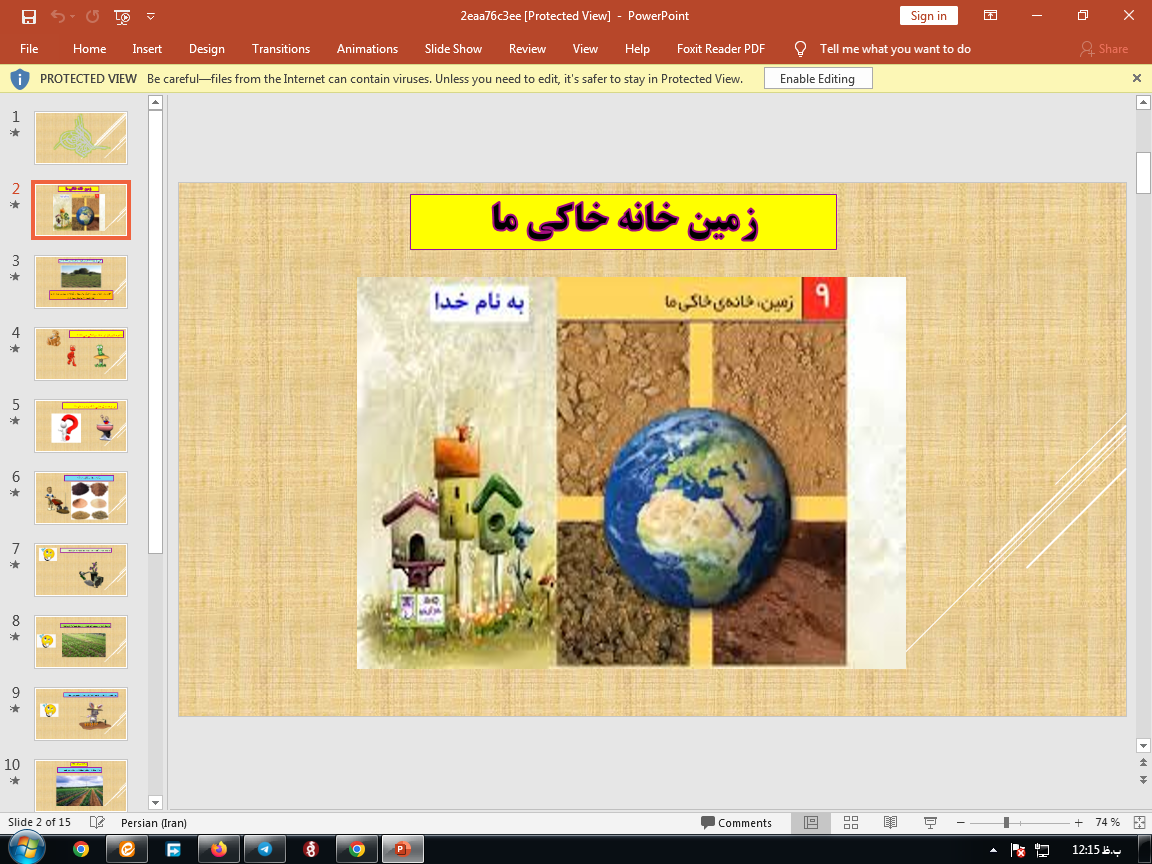Click Enable Editing to exit Protected View
This screenshot has height=864, width=1152.
[817, 77]
